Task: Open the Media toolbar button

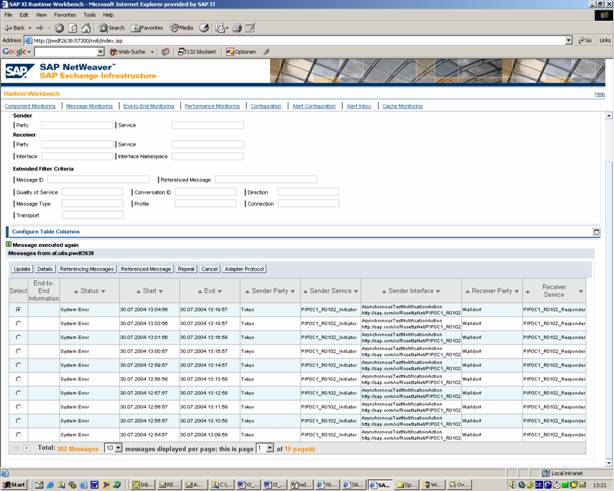Action: pyautogui.click(x=182, y=28)
